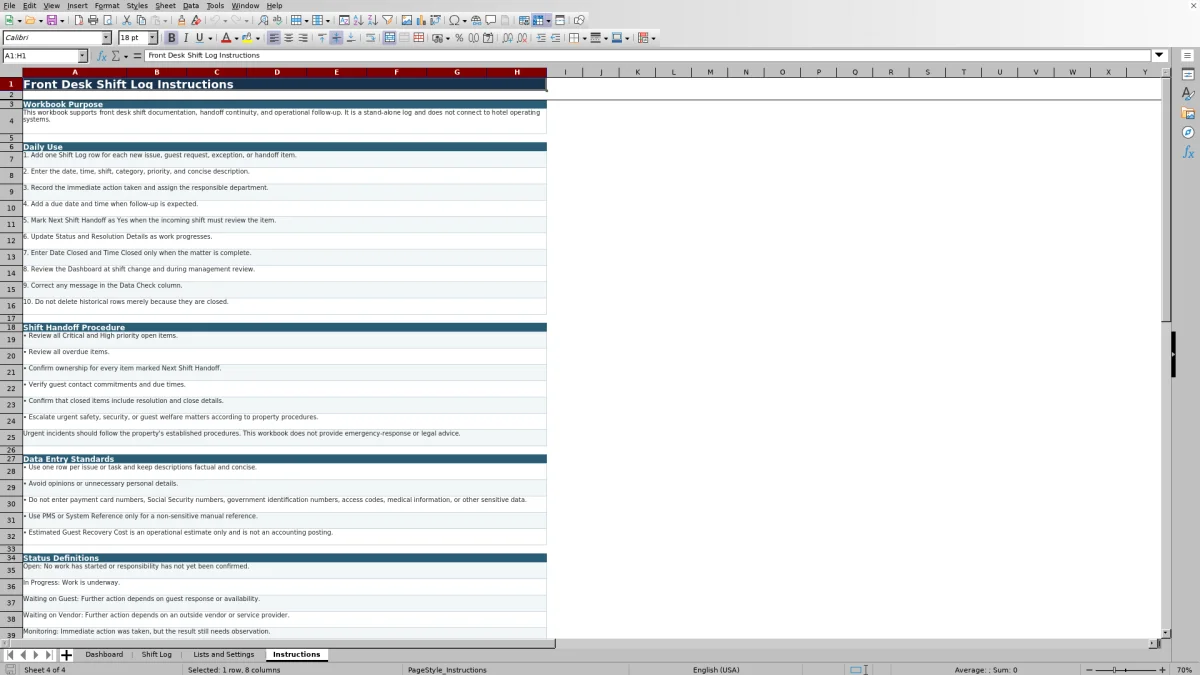
Task: Toggle Freeze Rows and Columns
Action: 539,20
